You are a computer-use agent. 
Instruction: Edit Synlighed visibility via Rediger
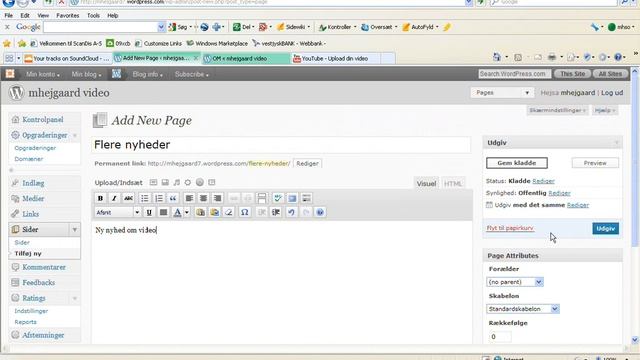click(x=559, y=193)
